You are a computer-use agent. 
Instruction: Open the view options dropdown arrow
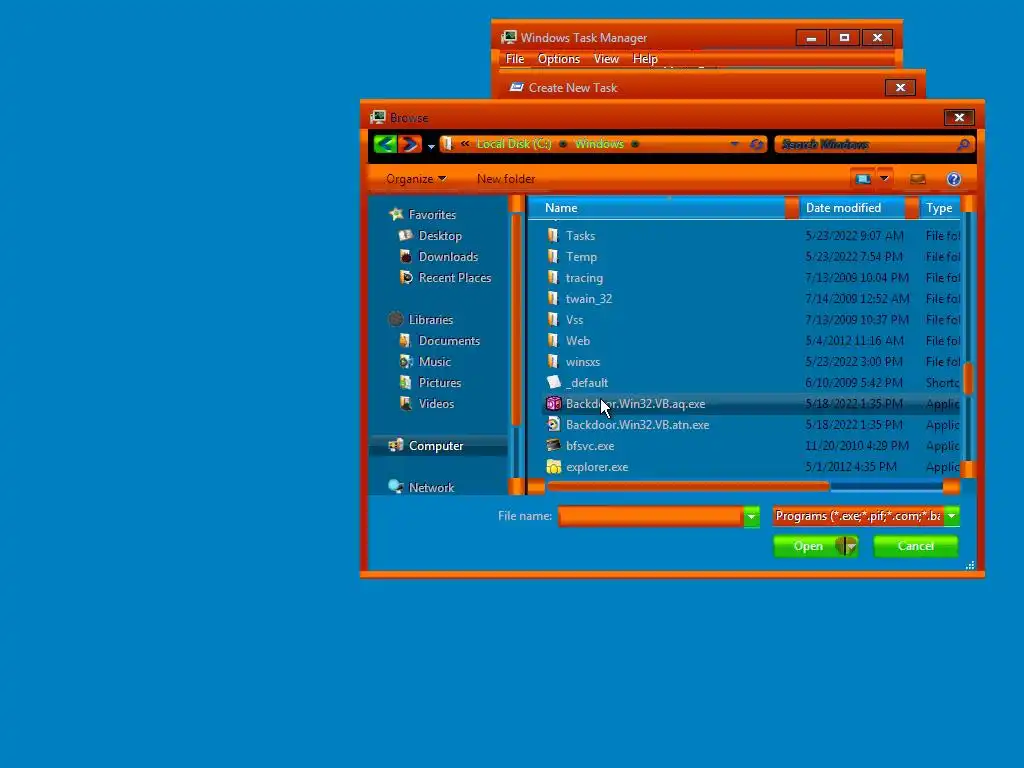tap(884, 179)
